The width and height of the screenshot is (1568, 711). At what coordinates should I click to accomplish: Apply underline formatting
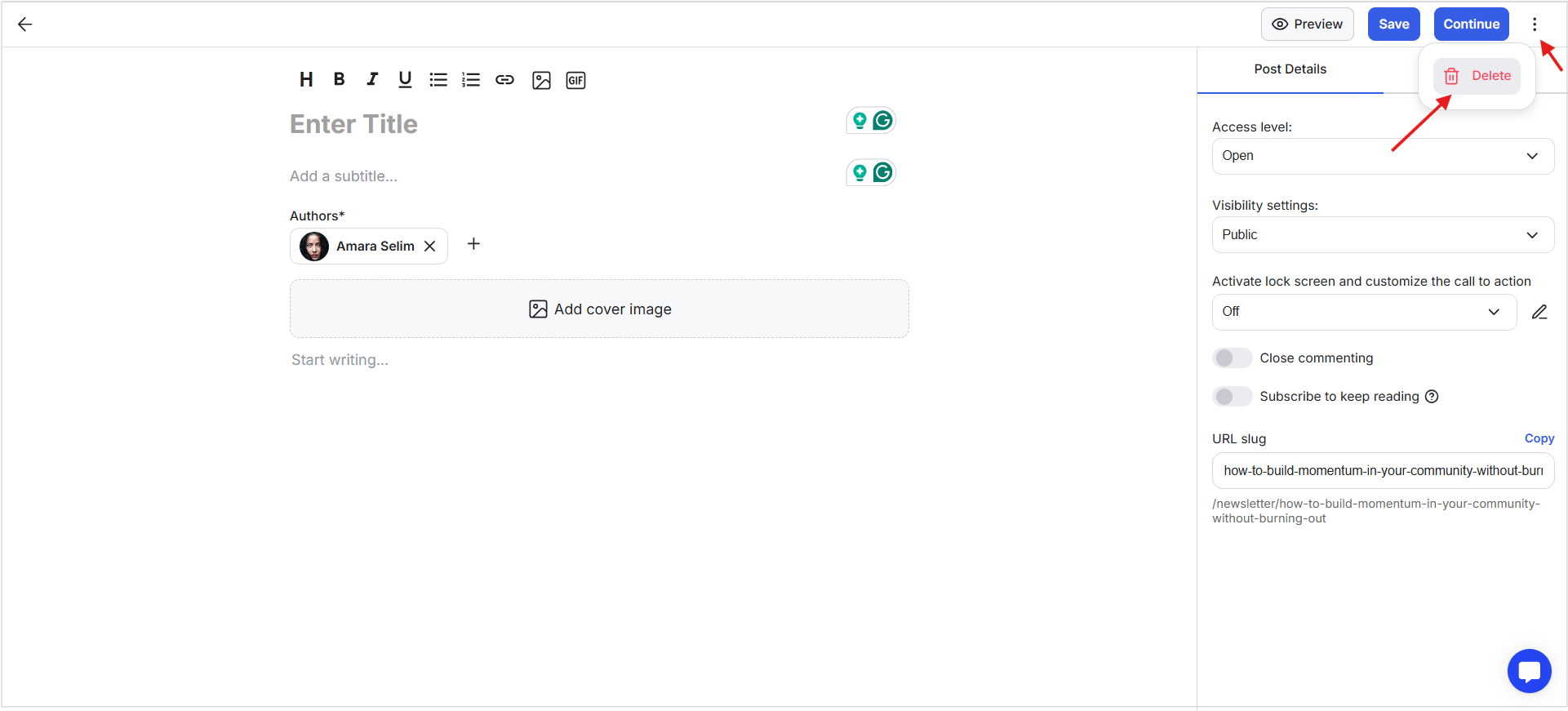point(405,79)
